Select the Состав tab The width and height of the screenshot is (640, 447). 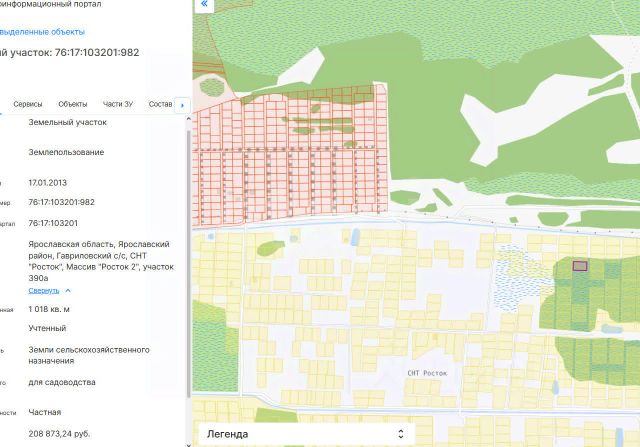160,104
